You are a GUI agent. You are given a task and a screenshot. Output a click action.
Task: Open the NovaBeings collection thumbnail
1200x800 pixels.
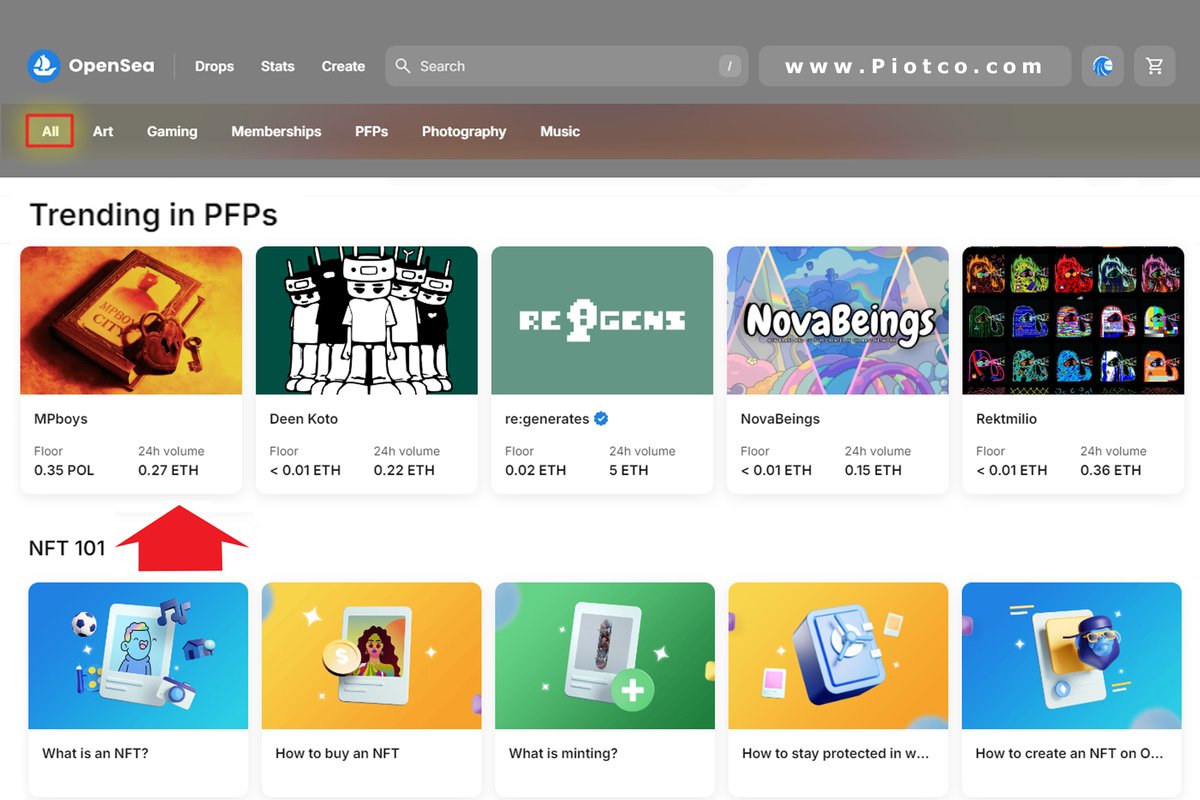tap(837, 320)
